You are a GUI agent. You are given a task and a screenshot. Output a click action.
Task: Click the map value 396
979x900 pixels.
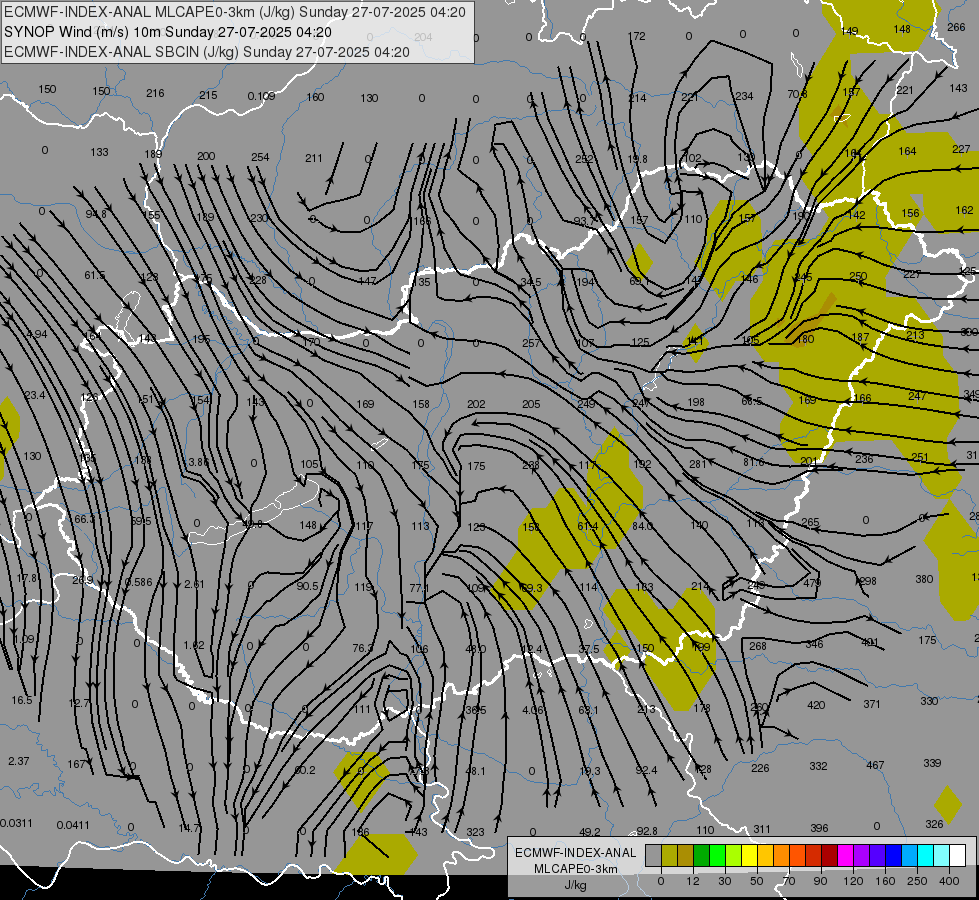click(819, 828)
